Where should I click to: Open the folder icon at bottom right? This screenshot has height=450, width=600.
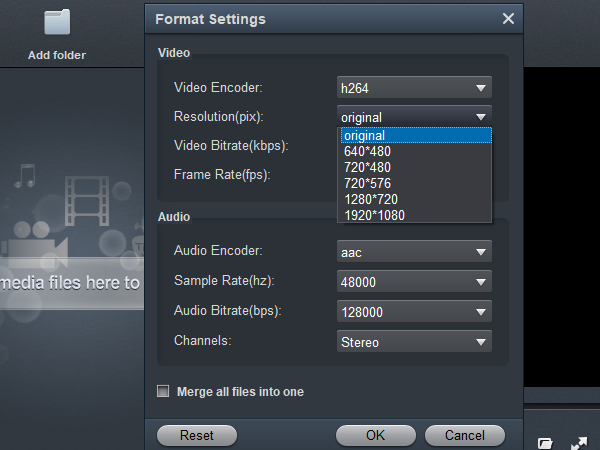click(x=545, y=443)
